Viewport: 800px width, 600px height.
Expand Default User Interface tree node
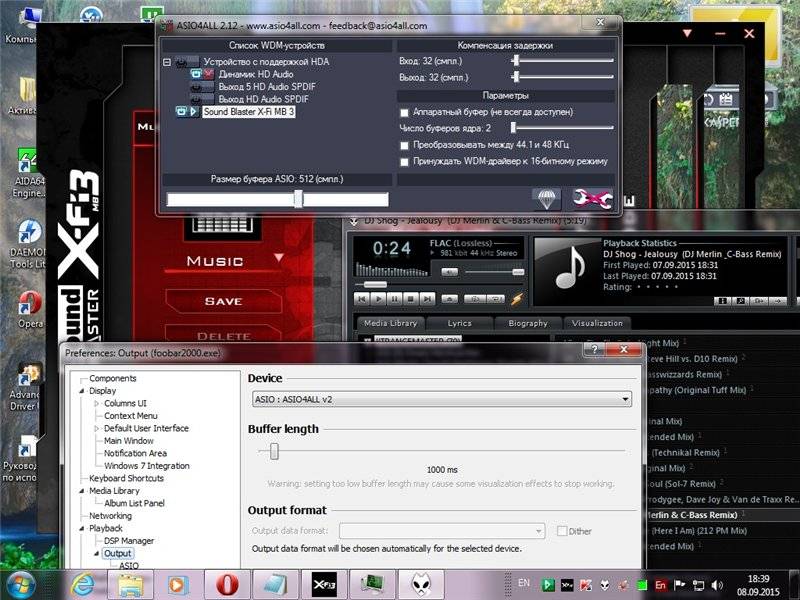[x=97, y=429]
